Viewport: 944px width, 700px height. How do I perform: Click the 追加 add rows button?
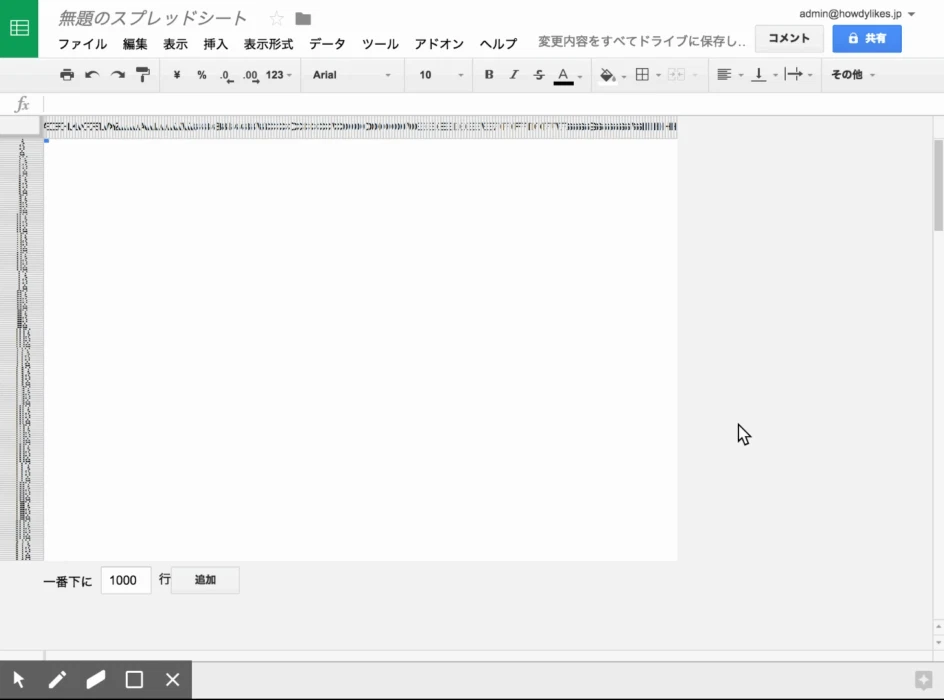(x=205, y=580)
